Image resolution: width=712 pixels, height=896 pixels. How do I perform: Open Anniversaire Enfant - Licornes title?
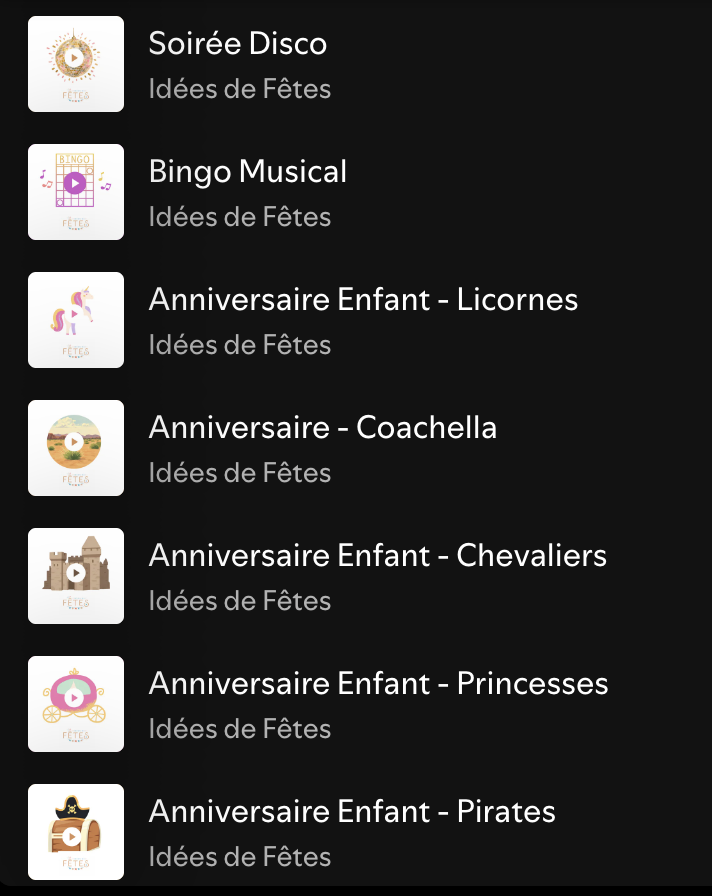click(x=363, y=299)
